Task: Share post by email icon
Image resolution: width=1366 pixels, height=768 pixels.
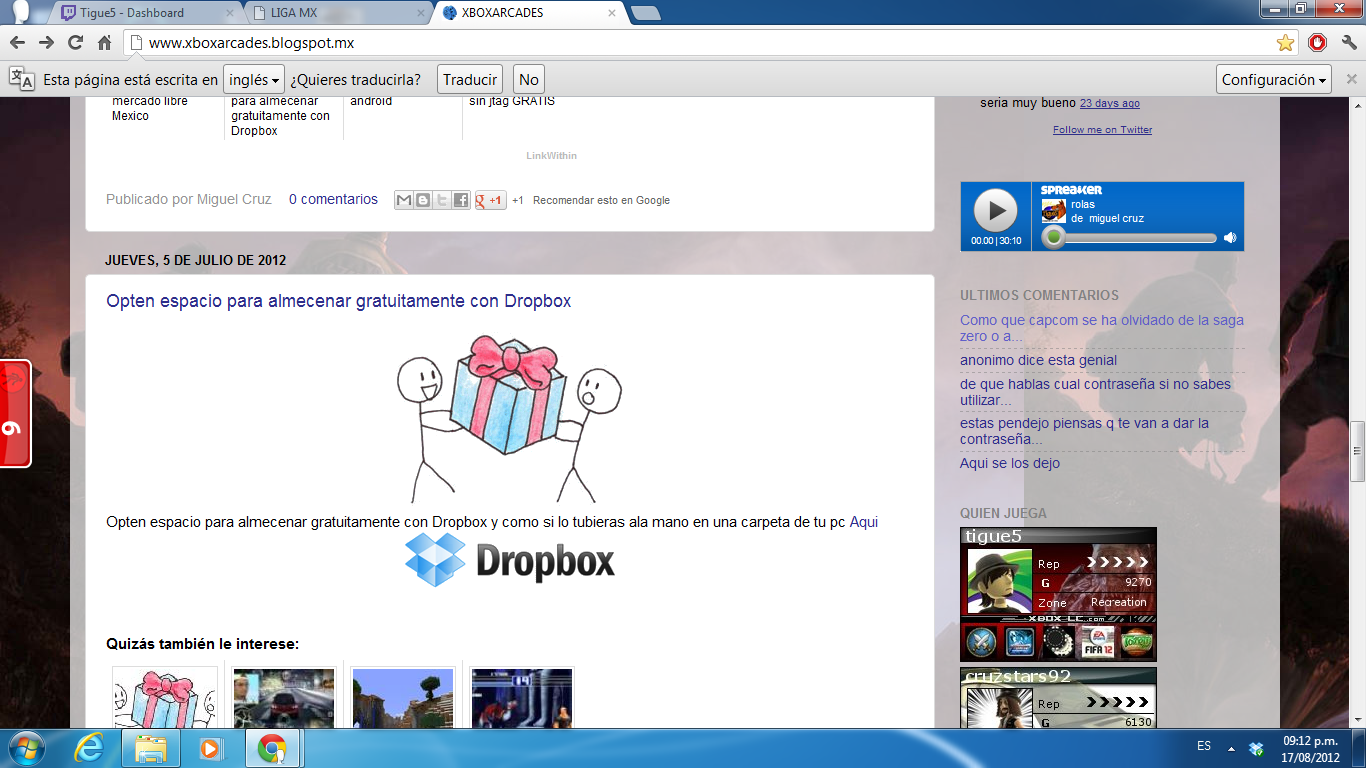Action: click(403, 200)
